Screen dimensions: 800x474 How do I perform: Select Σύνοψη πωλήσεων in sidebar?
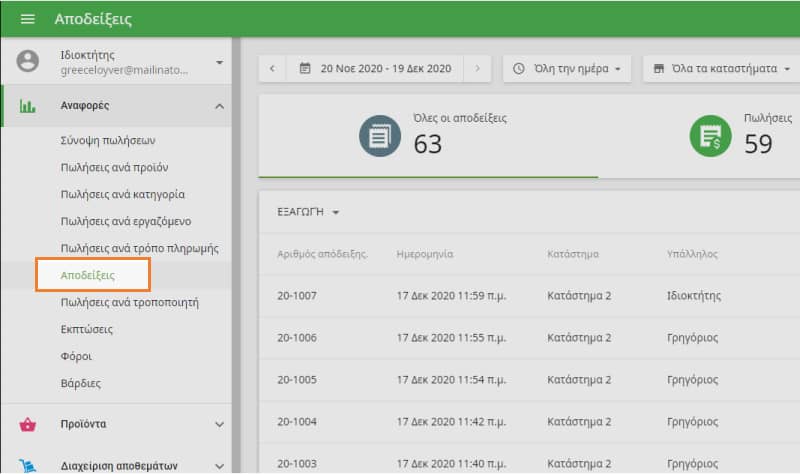click(x=107, y=141)
